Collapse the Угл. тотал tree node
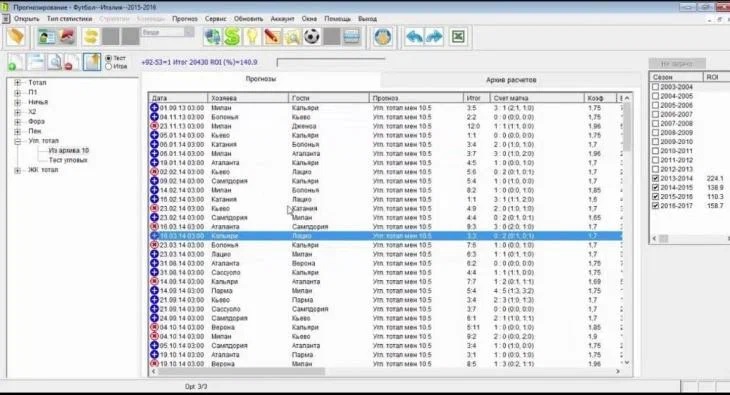 point(18,141)
